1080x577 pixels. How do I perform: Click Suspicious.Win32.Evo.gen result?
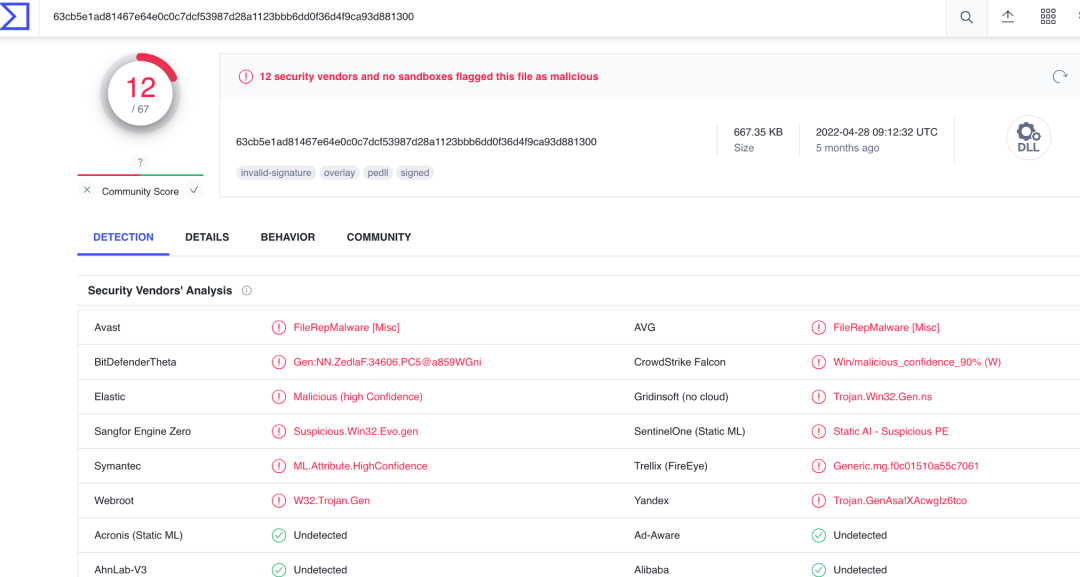point(355,432)
